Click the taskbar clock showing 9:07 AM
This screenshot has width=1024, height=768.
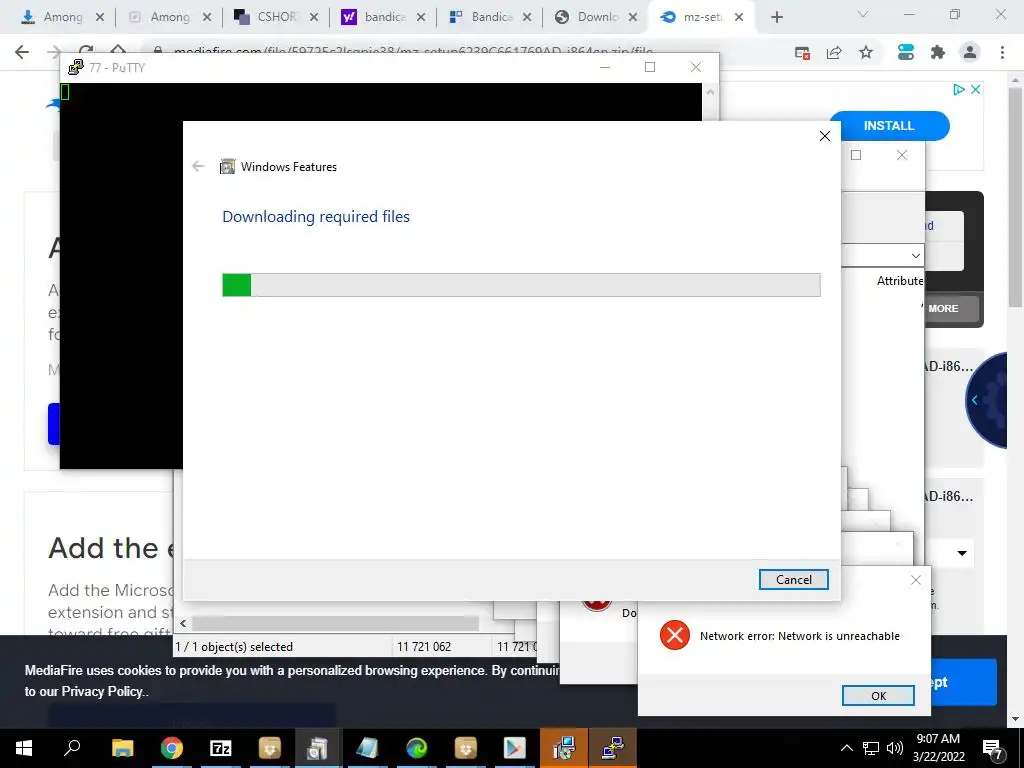938,748
